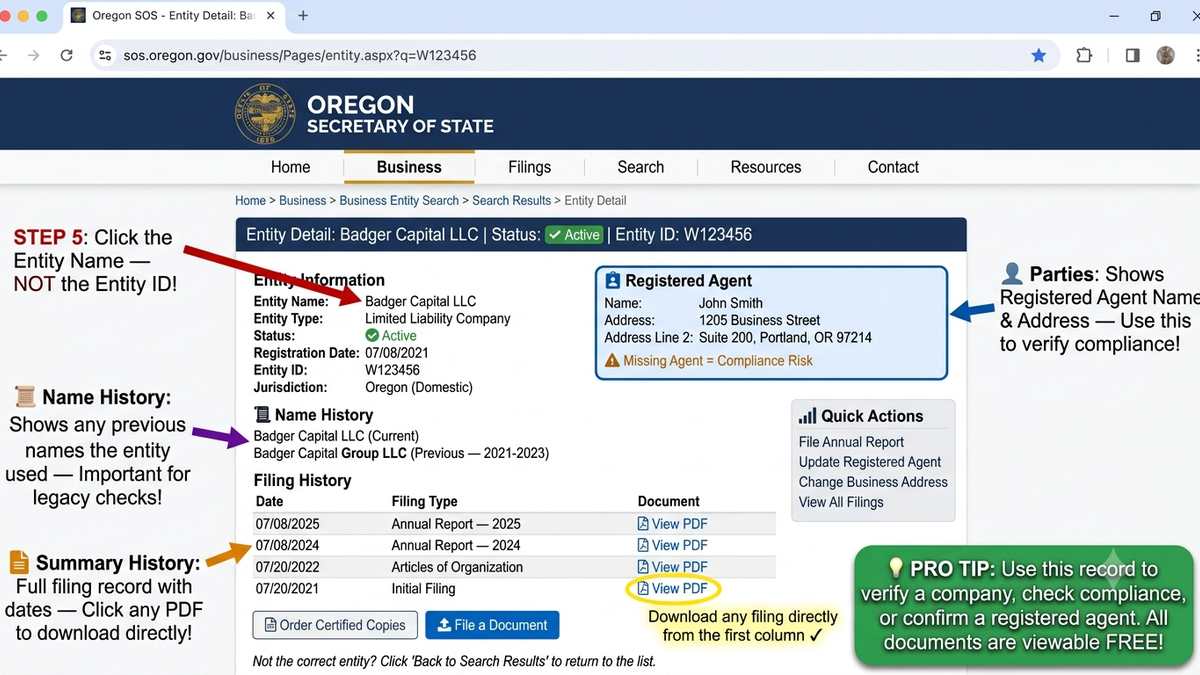Click the Registered Agent badge icon
Viewport: 1200px width, 675px height.
(612, 281)
